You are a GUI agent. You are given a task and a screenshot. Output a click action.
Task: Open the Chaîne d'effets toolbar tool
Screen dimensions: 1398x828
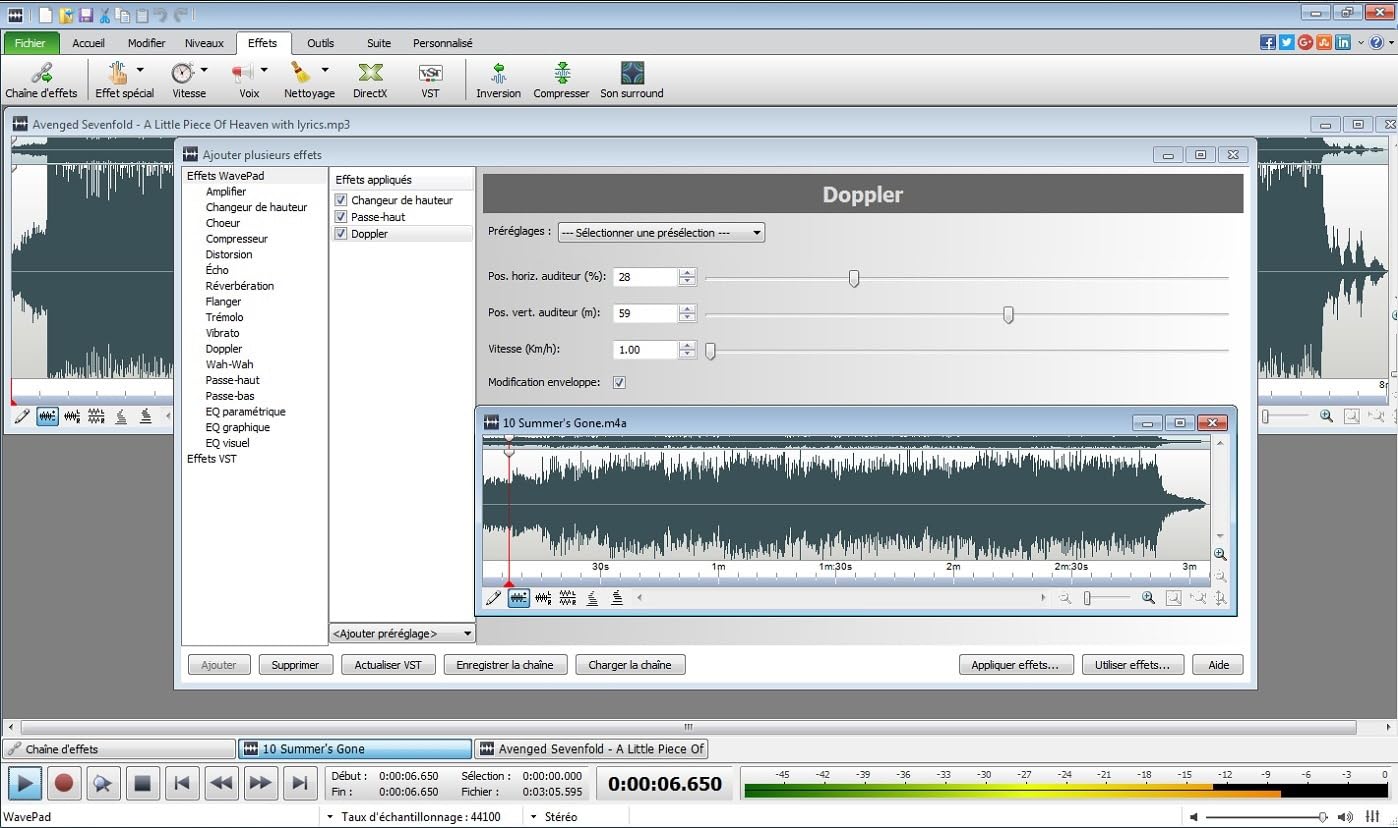pos(41,80)
